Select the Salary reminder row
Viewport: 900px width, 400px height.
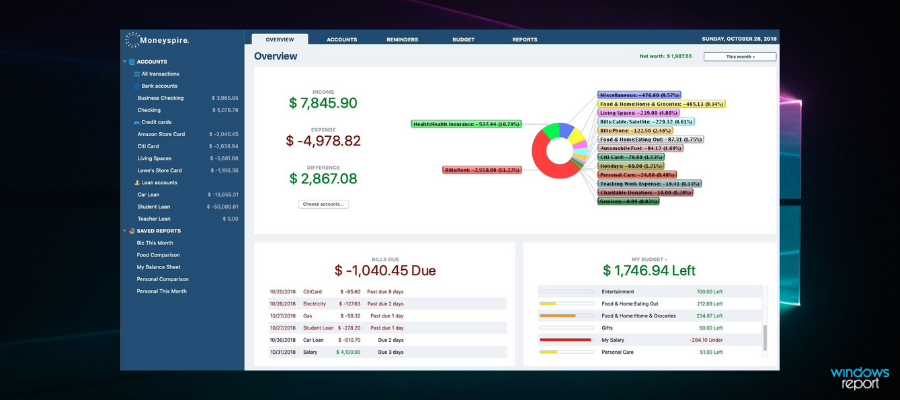coord(387,352)
